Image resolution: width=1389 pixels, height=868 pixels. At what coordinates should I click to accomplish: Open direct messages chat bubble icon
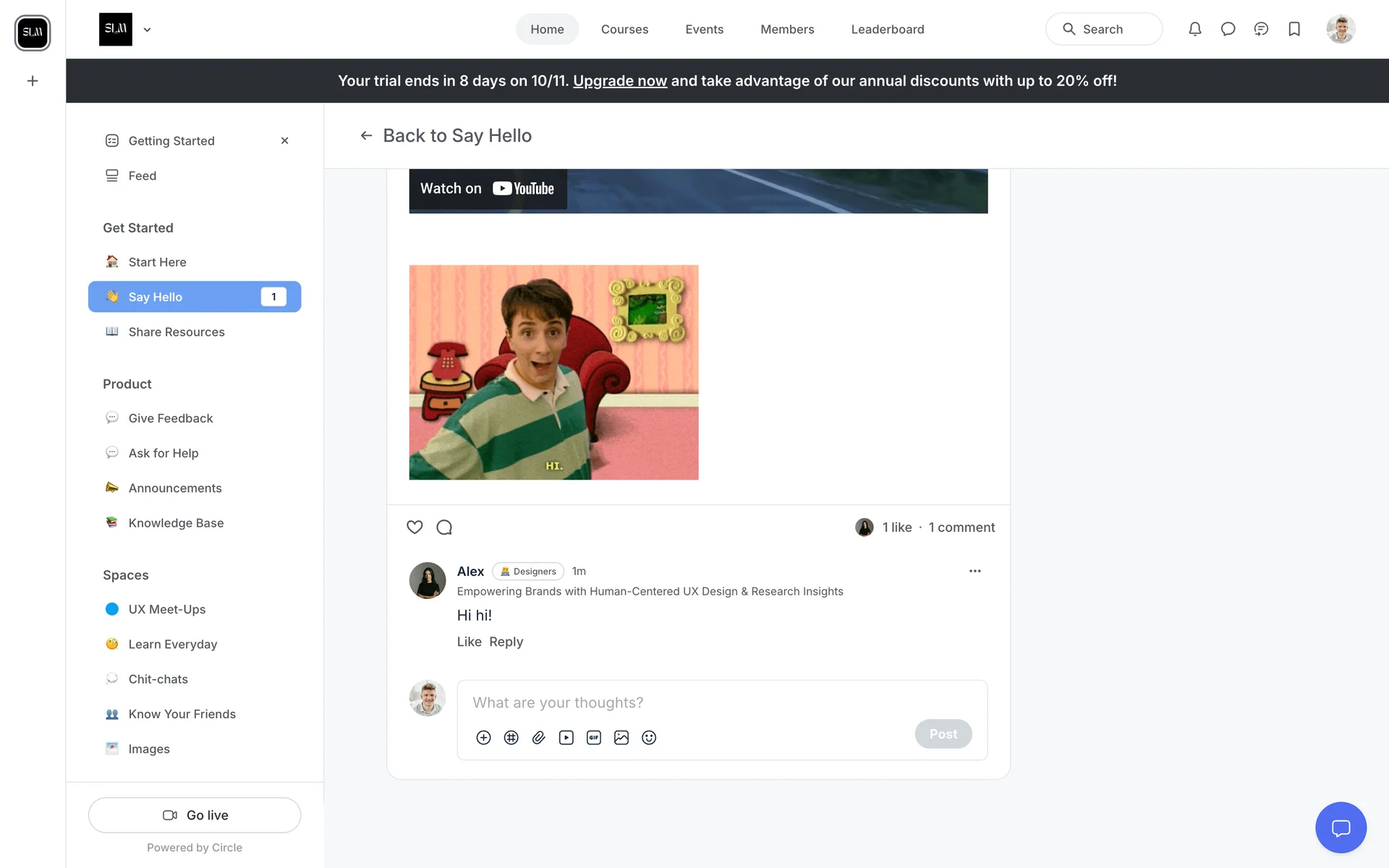coord(1228,29)
